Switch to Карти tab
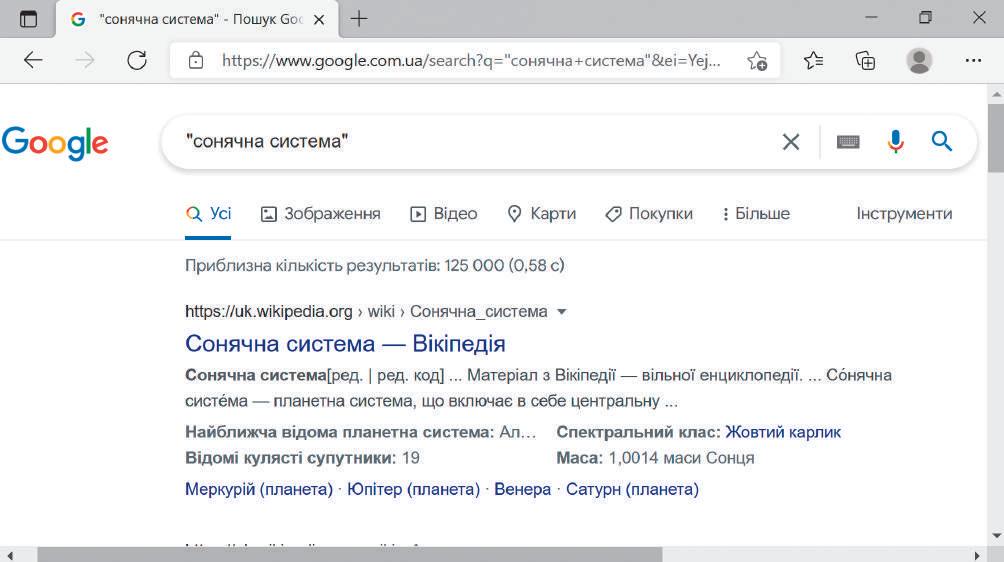 tap(541, 214)
